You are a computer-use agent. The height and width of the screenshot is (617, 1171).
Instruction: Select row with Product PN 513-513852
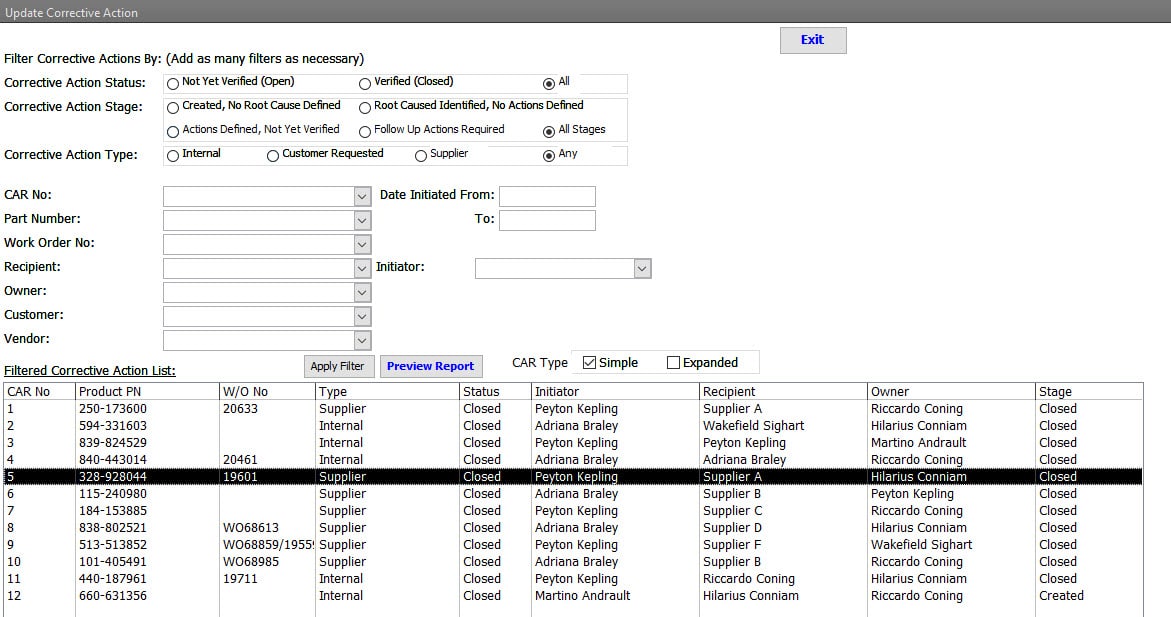(573, 545)
